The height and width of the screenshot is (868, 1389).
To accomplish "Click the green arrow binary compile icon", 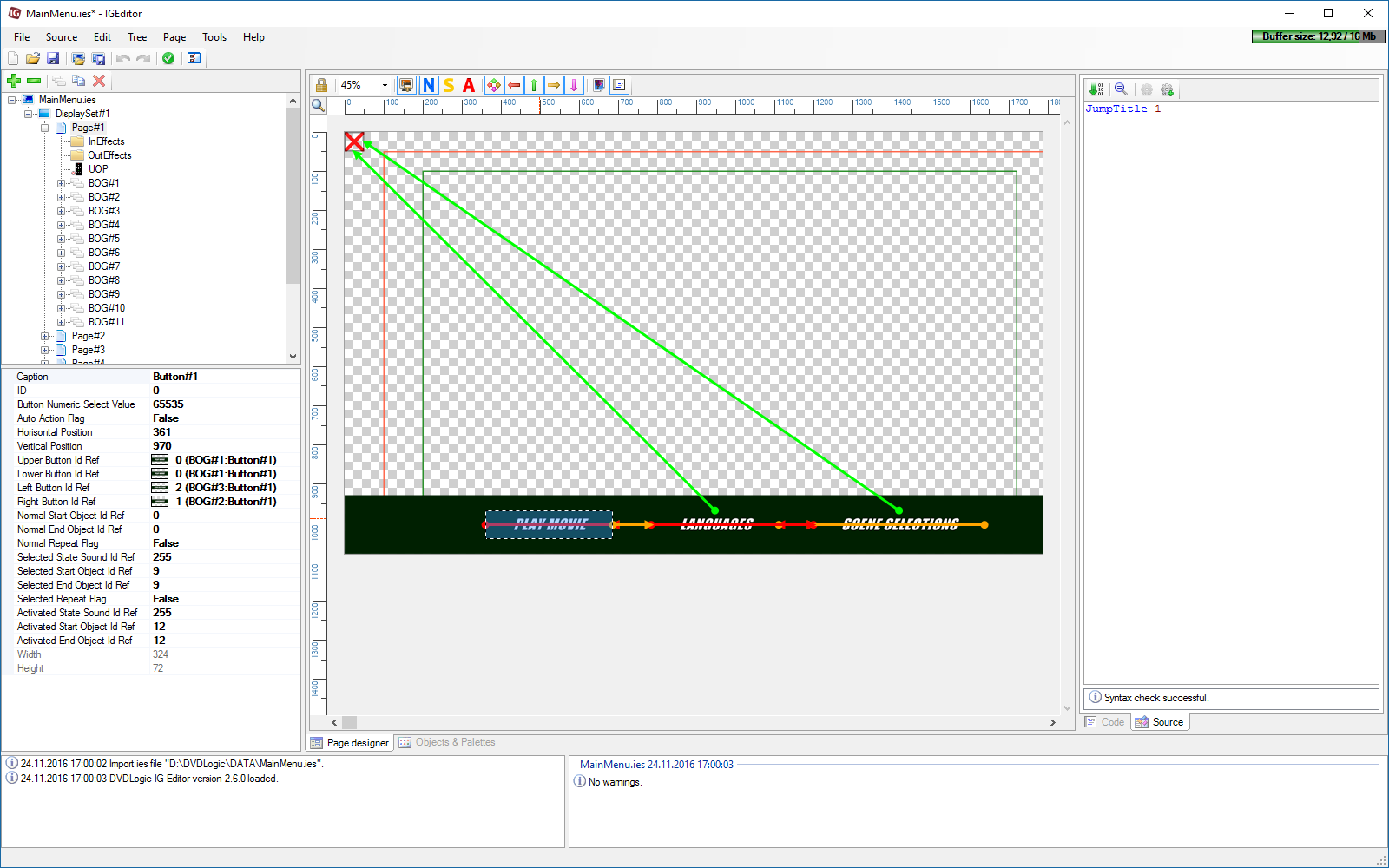I will pyautogui.click(x=1096, y=89).
